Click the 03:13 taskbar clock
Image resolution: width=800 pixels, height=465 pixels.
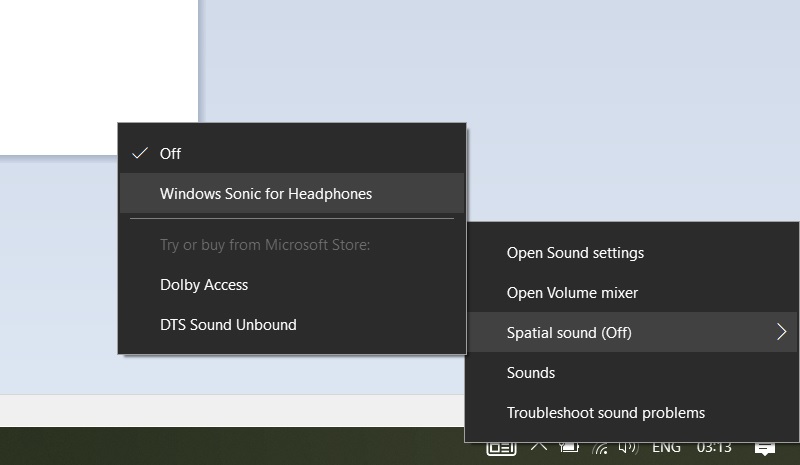point(713,448)
